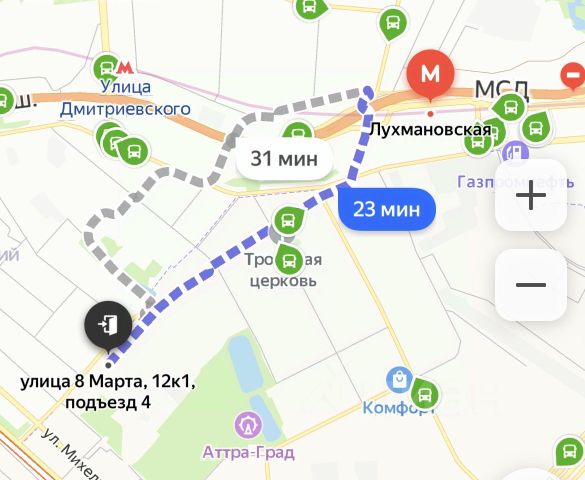
Task: Open the Аттра-Град purple park icon
Action: (x=248, y=424)
